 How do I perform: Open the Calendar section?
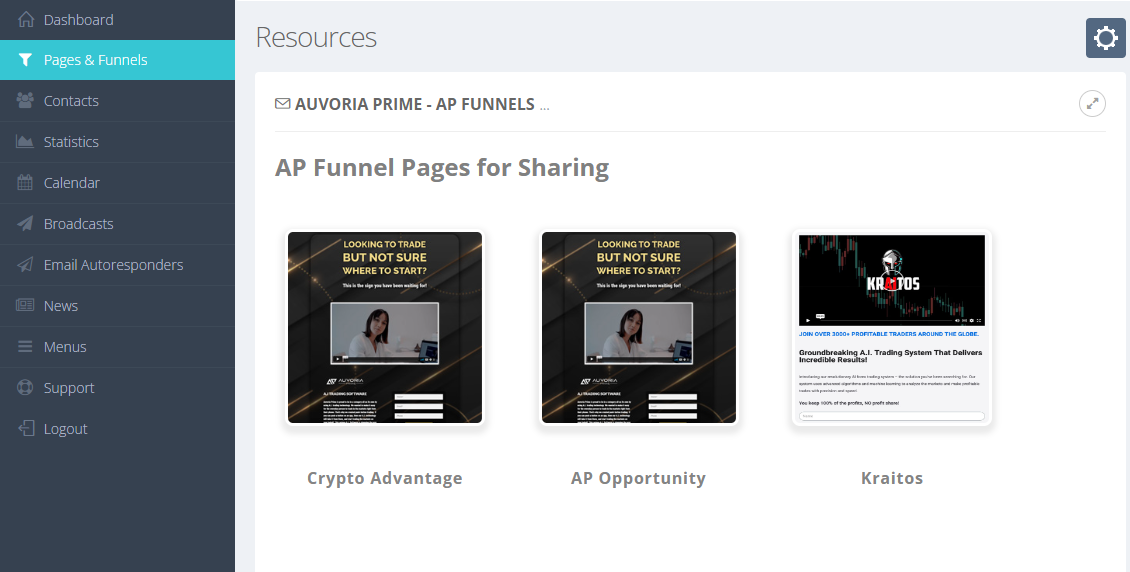(x=117, y=182)
